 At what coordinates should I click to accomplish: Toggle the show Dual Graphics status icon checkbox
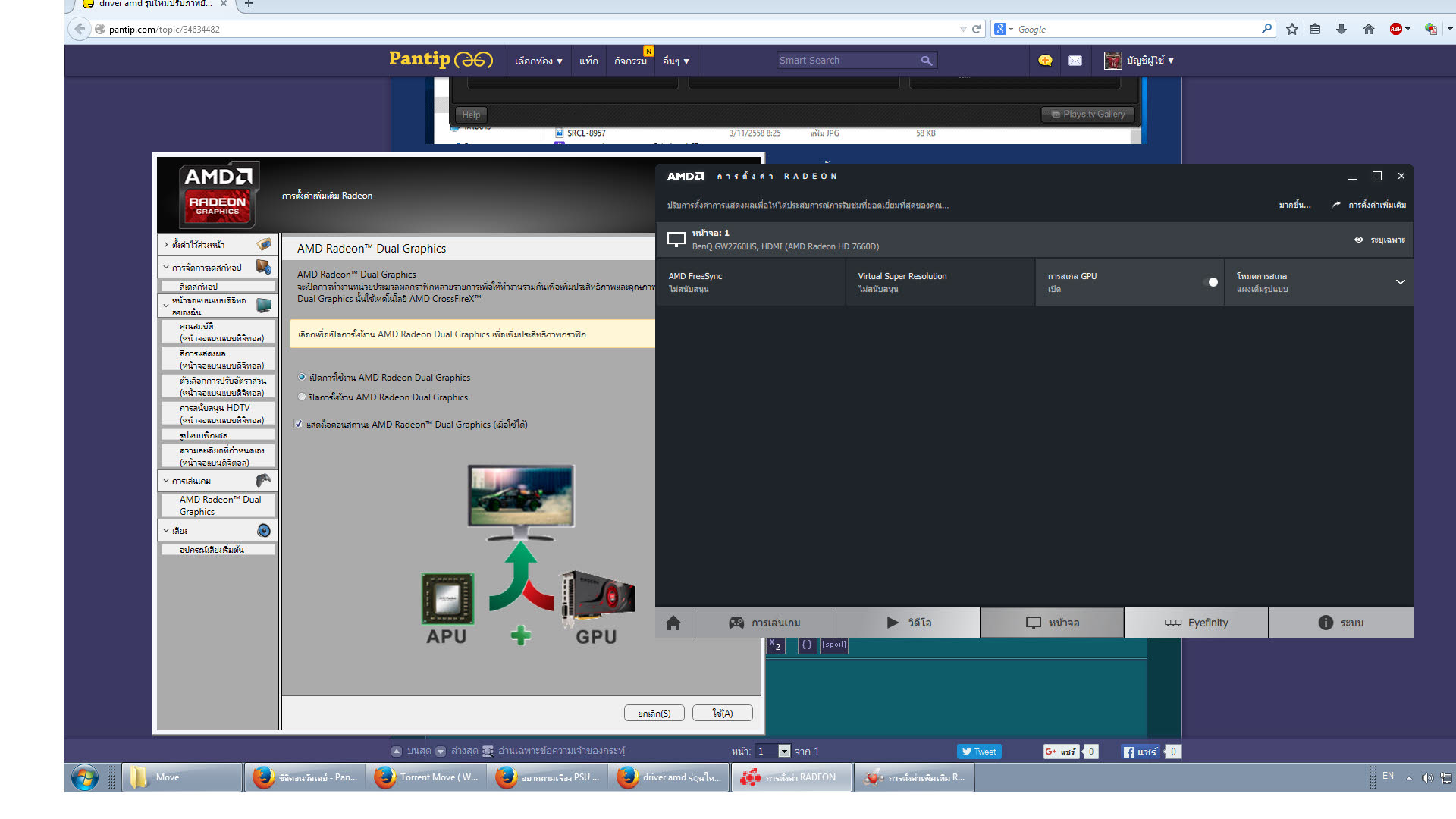[299, 424]
